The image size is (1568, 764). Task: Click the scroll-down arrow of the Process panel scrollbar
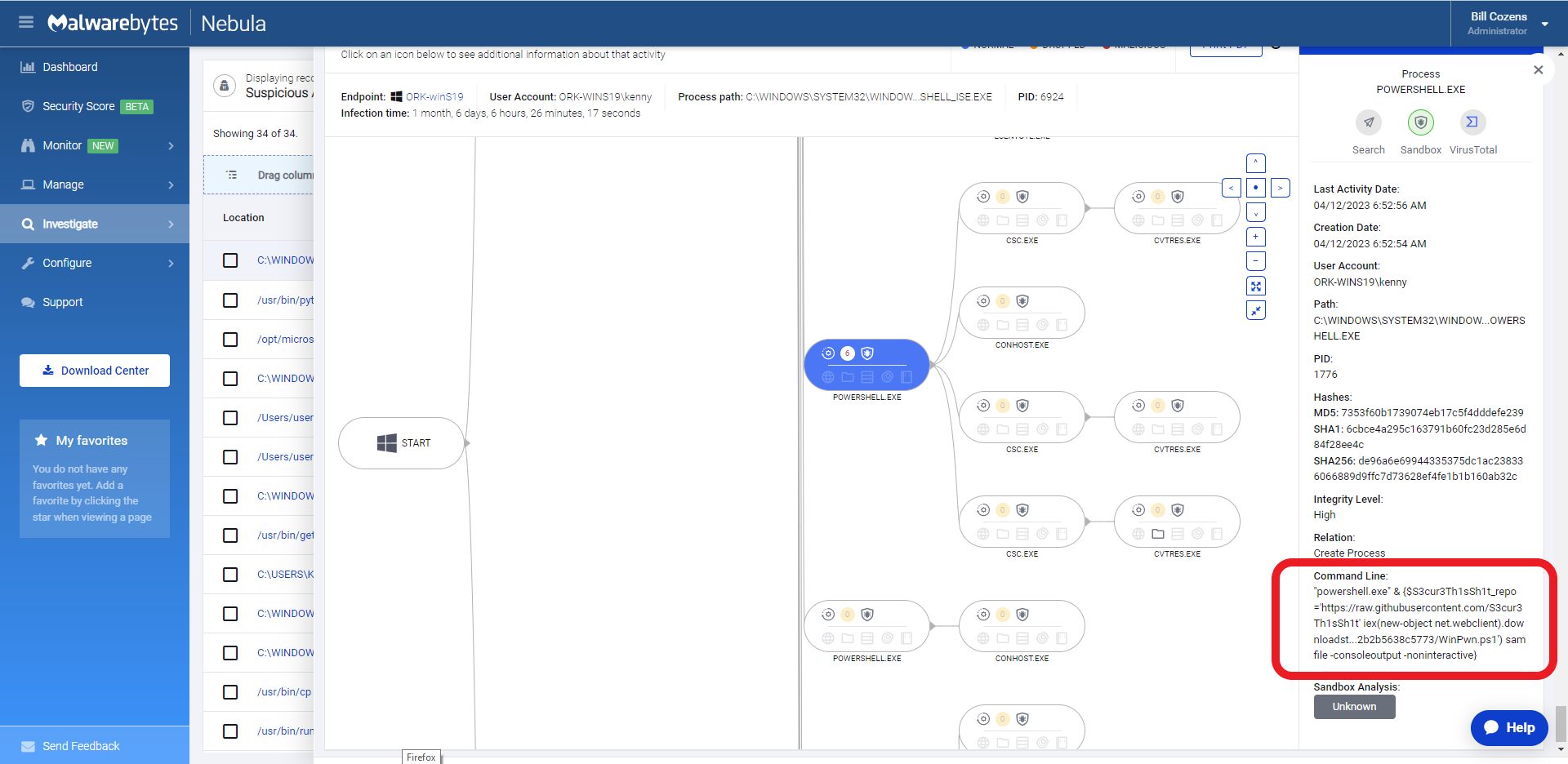click(1561, 748)
